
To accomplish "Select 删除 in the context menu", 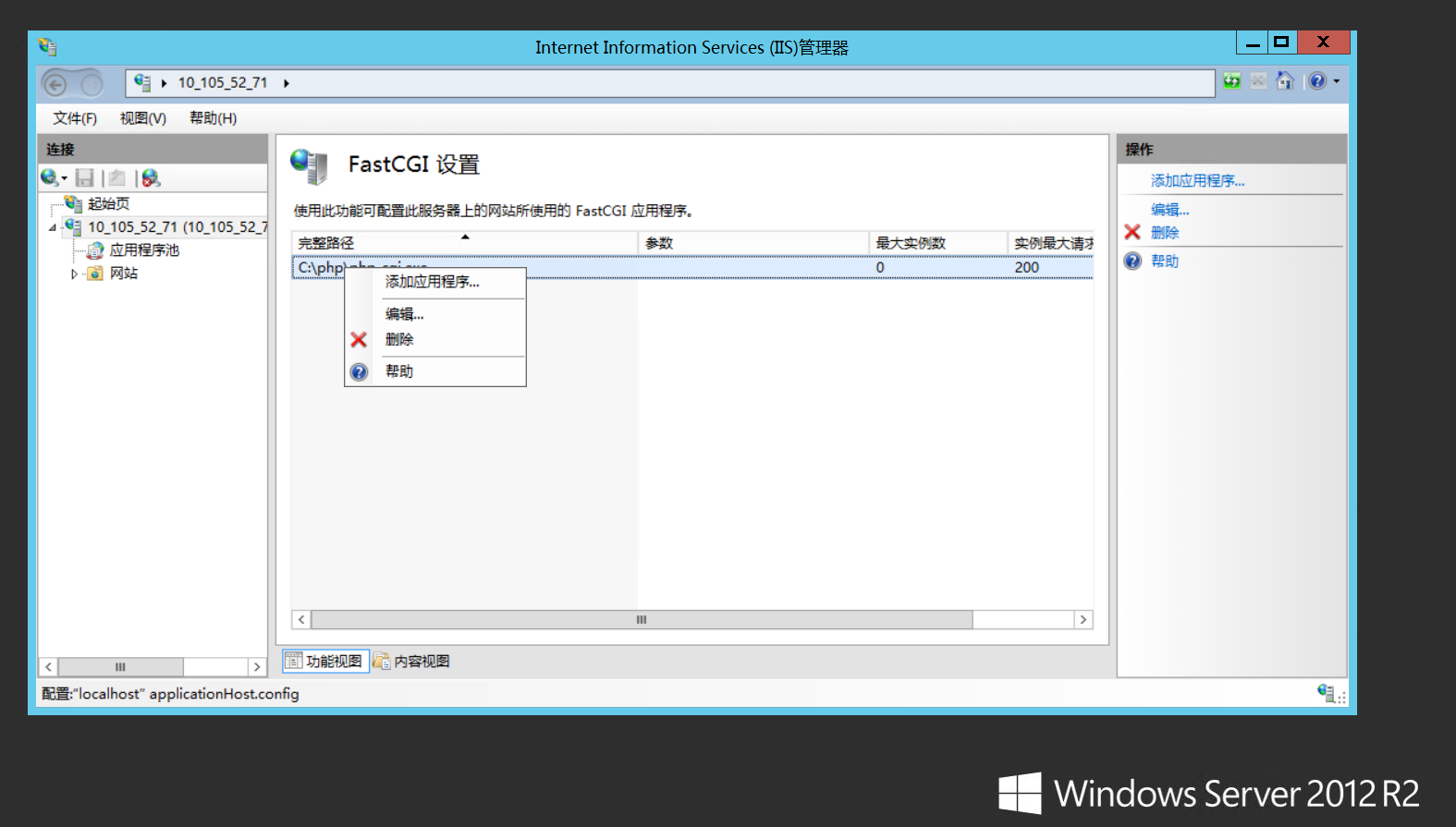I will (x=399, y=340).
